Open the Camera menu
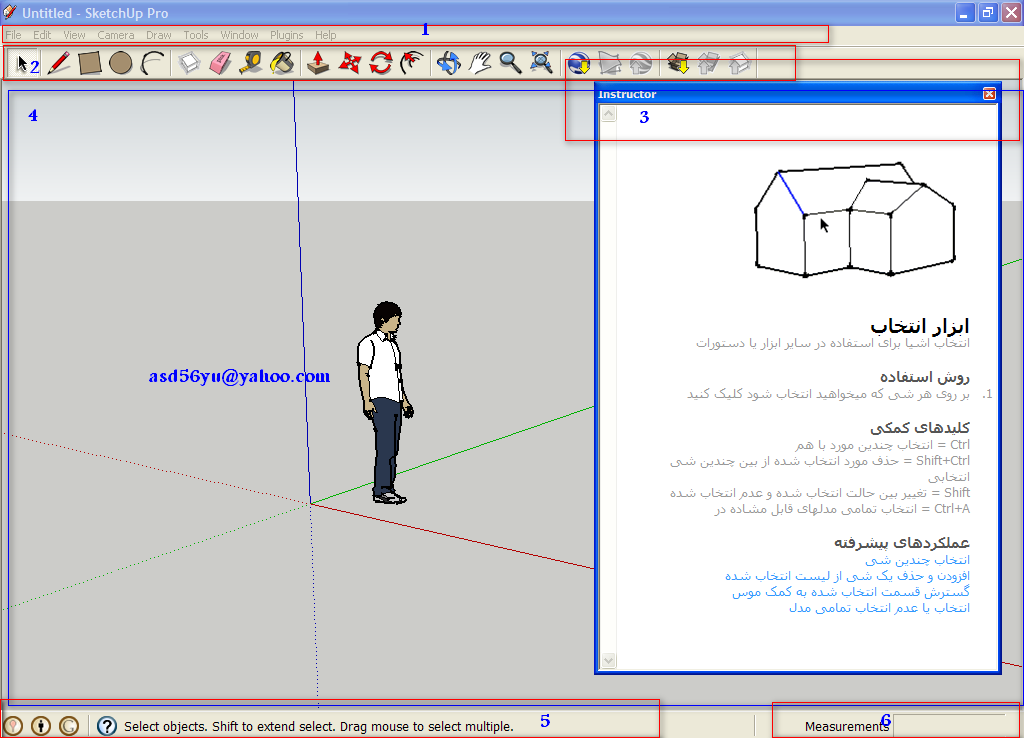This screenshot has height=738, width=1024. tap(116, 35)
